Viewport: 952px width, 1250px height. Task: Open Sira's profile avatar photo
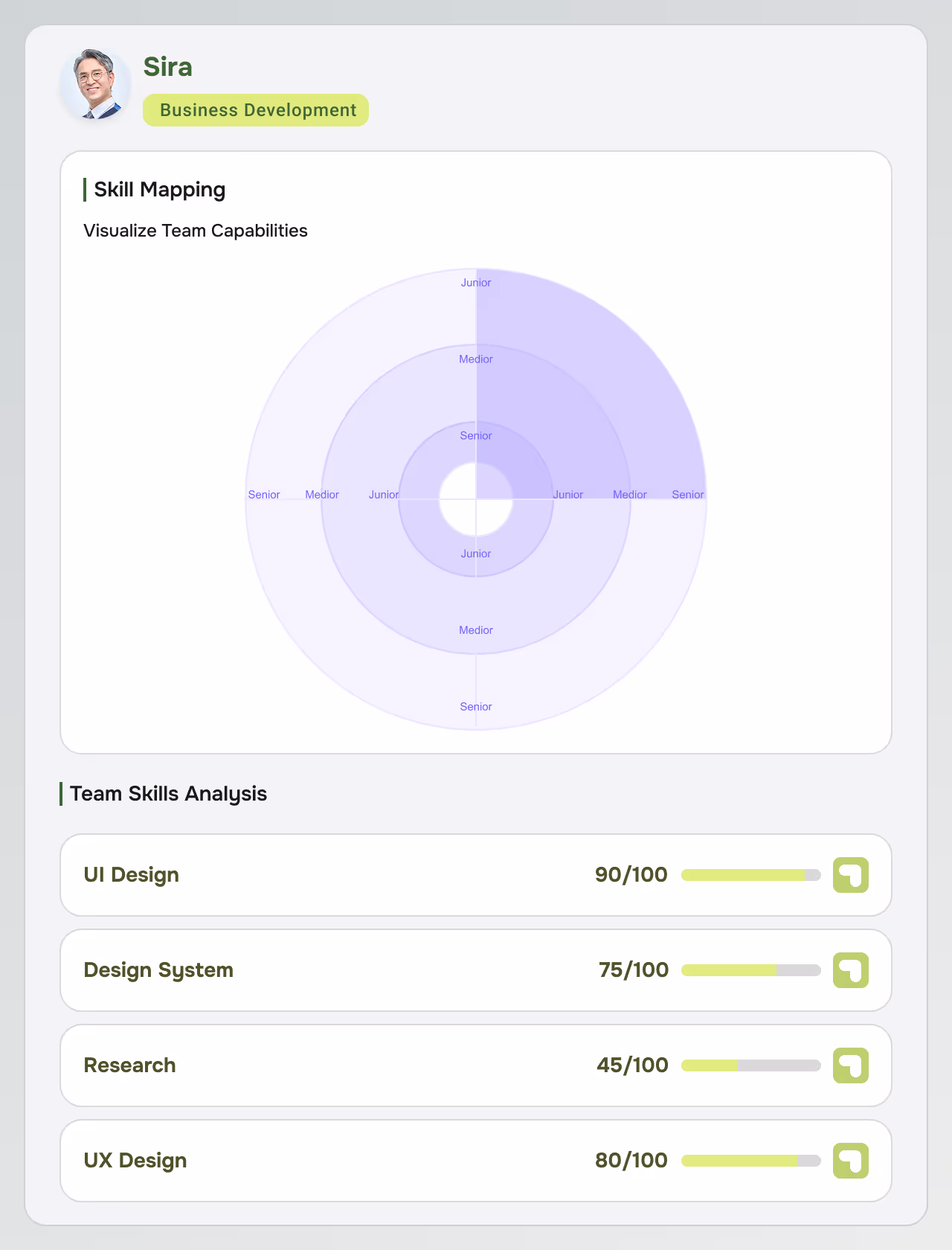(x=95, y=84)
